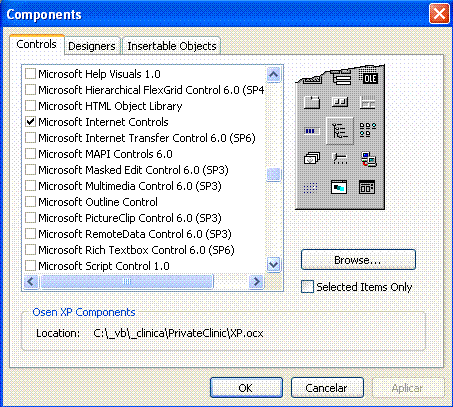Open the Insertable Objects tab

tap(172, 46)
